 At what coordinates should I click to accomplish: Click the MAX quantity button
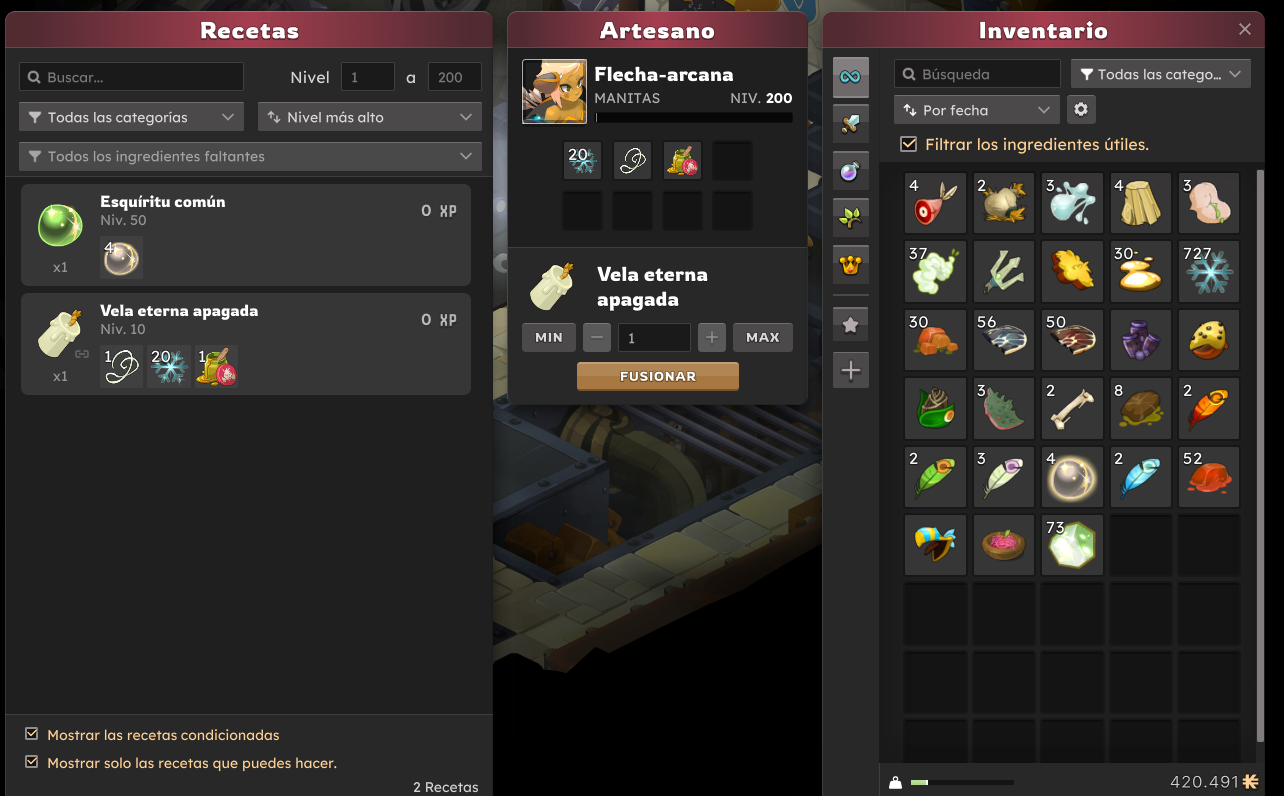click(763, 337)
